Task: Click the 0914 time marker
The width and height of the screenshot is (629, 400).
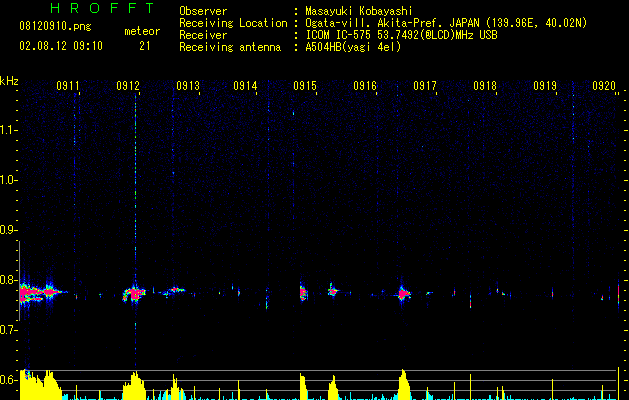Action: [245, 86]
